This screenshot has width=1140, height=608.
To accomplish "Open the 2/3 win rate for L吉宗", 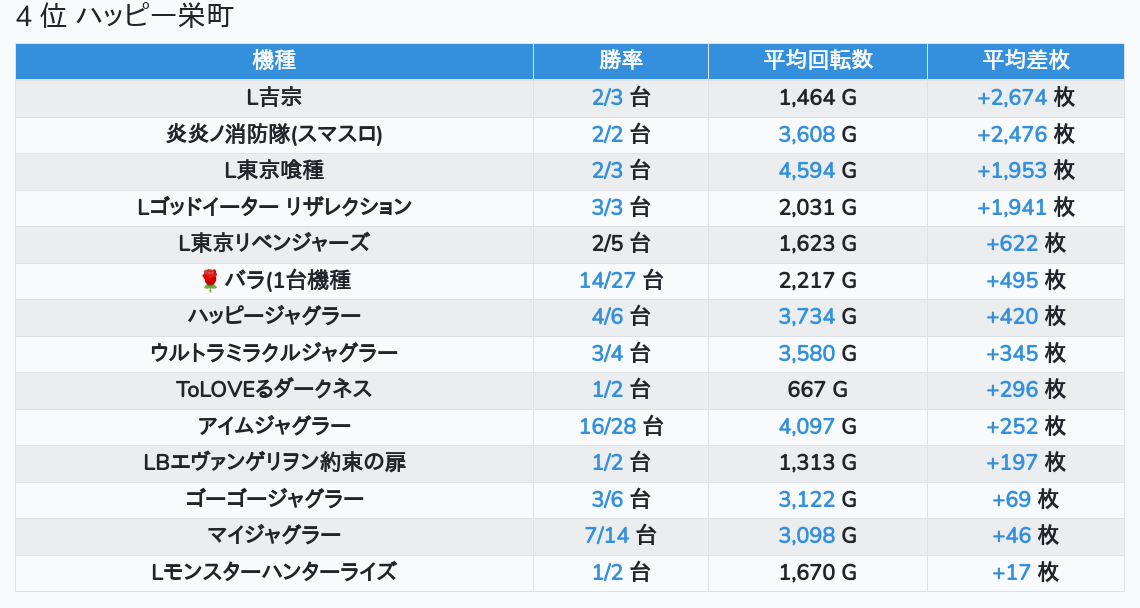I will [x=607, y=97].
